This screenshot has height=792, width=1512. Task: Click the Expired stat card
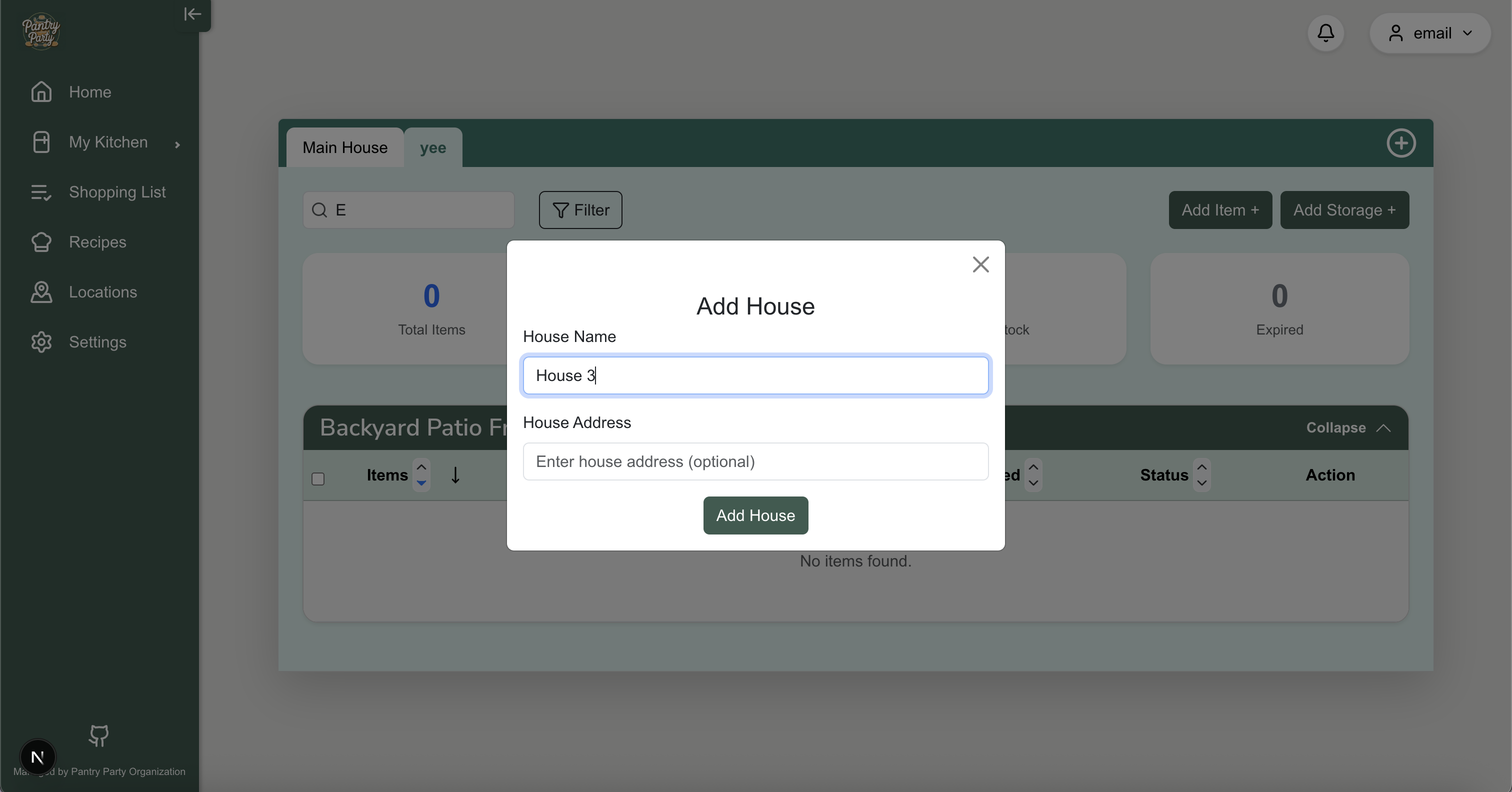[x=1279, y=309]
